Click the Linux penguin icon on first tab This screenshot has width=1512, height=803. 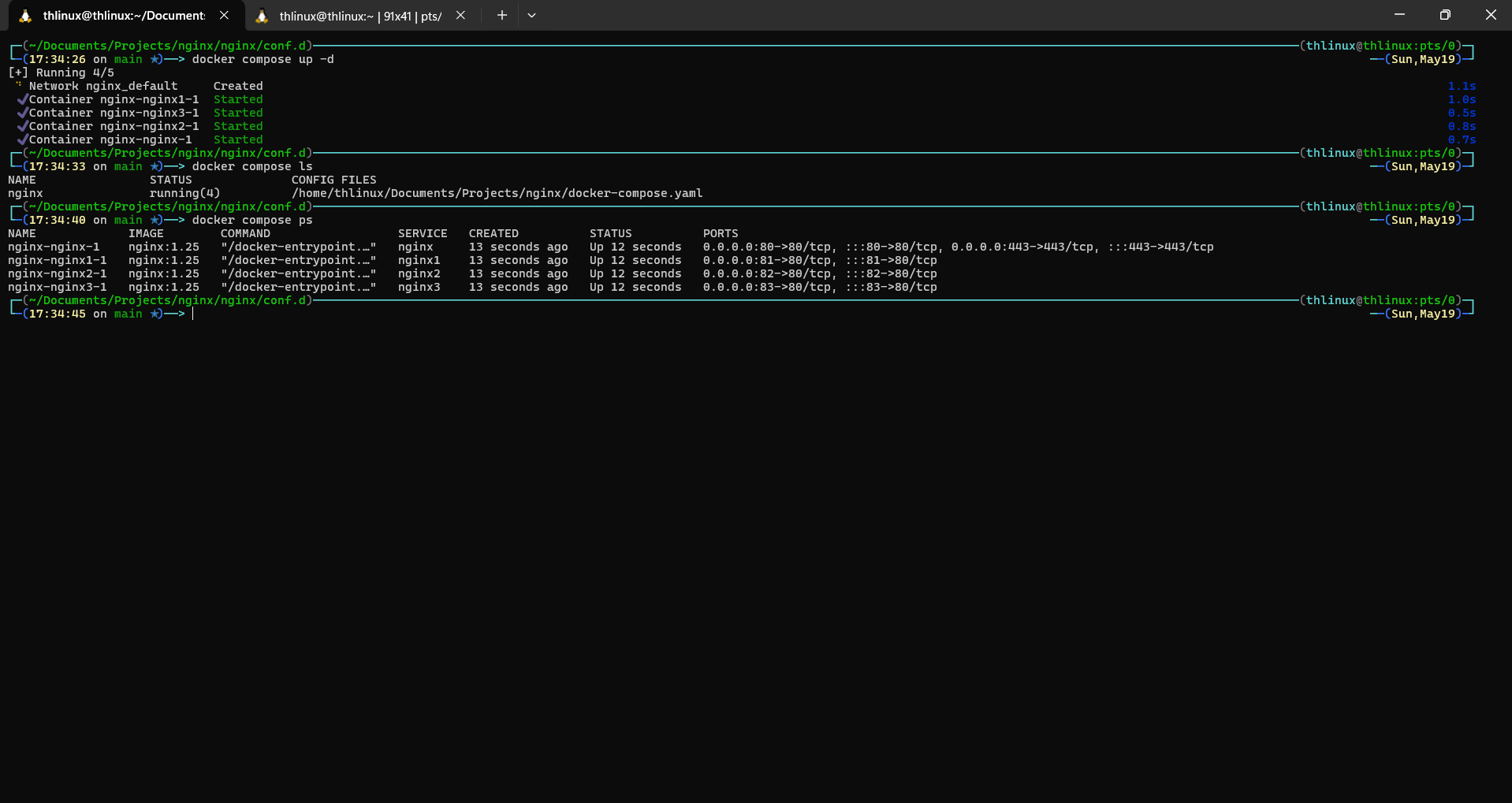(x=25, y=16)
